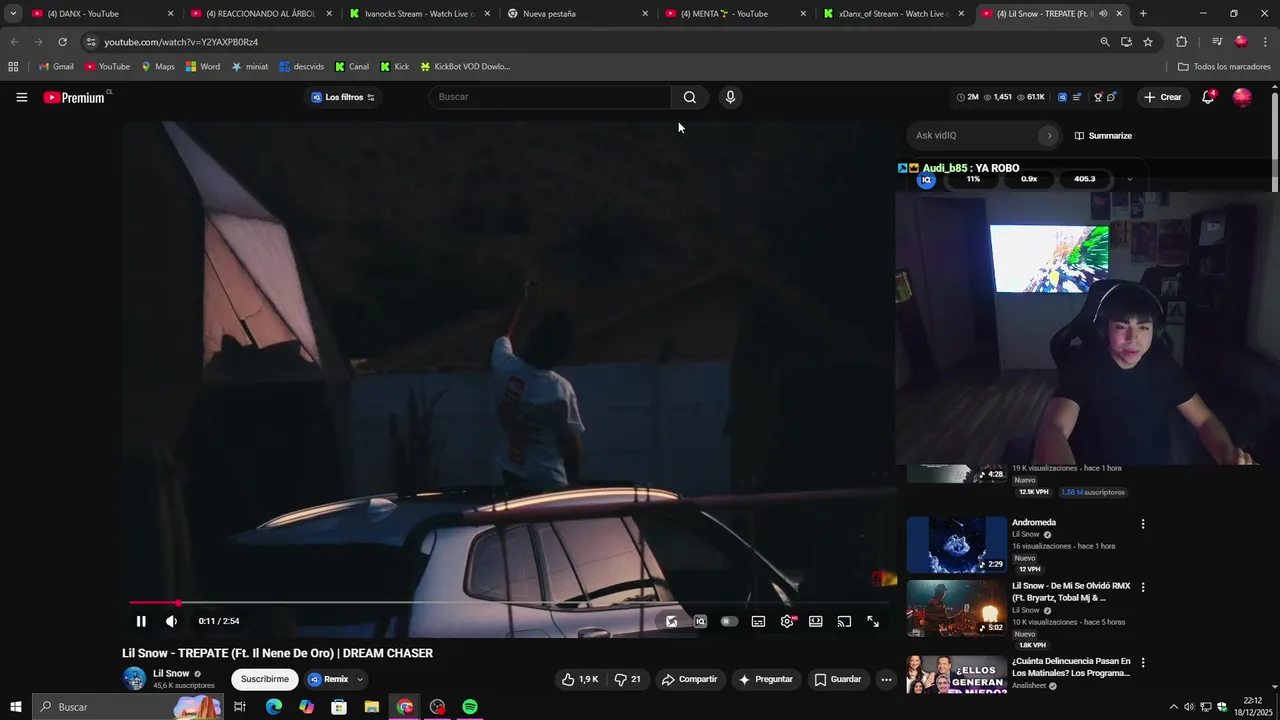Switch to the MENTA YouTube tab
This screenshot has width=1280, height=720.
click(x=735, y=14)
